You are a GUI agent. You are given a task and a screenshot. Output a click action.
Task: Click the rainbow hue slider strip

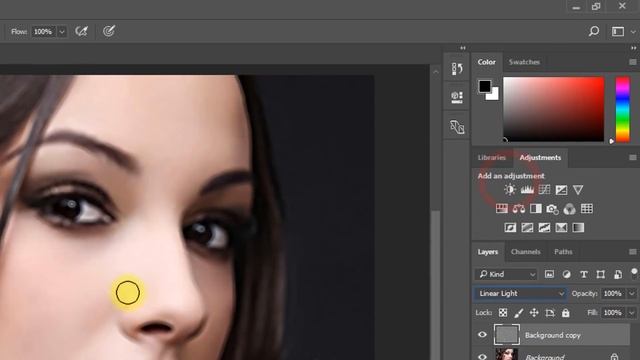pyautogui.click(x=622, y=109)
